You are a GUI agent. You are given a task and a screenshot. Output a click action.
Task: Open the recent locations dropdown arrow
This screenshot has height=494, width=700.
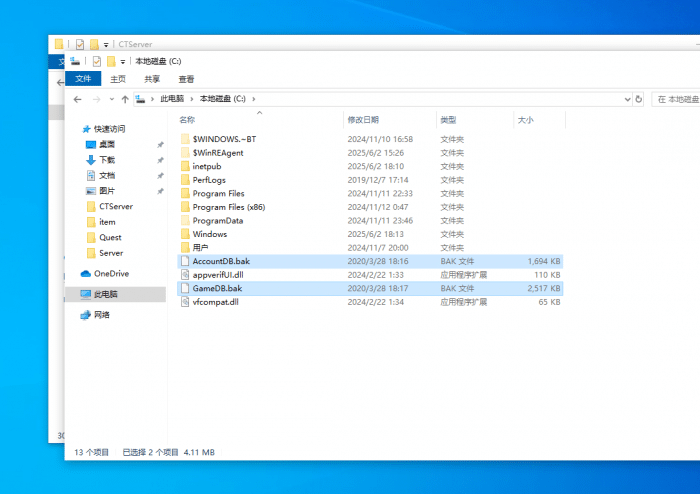tap(111, 99)
